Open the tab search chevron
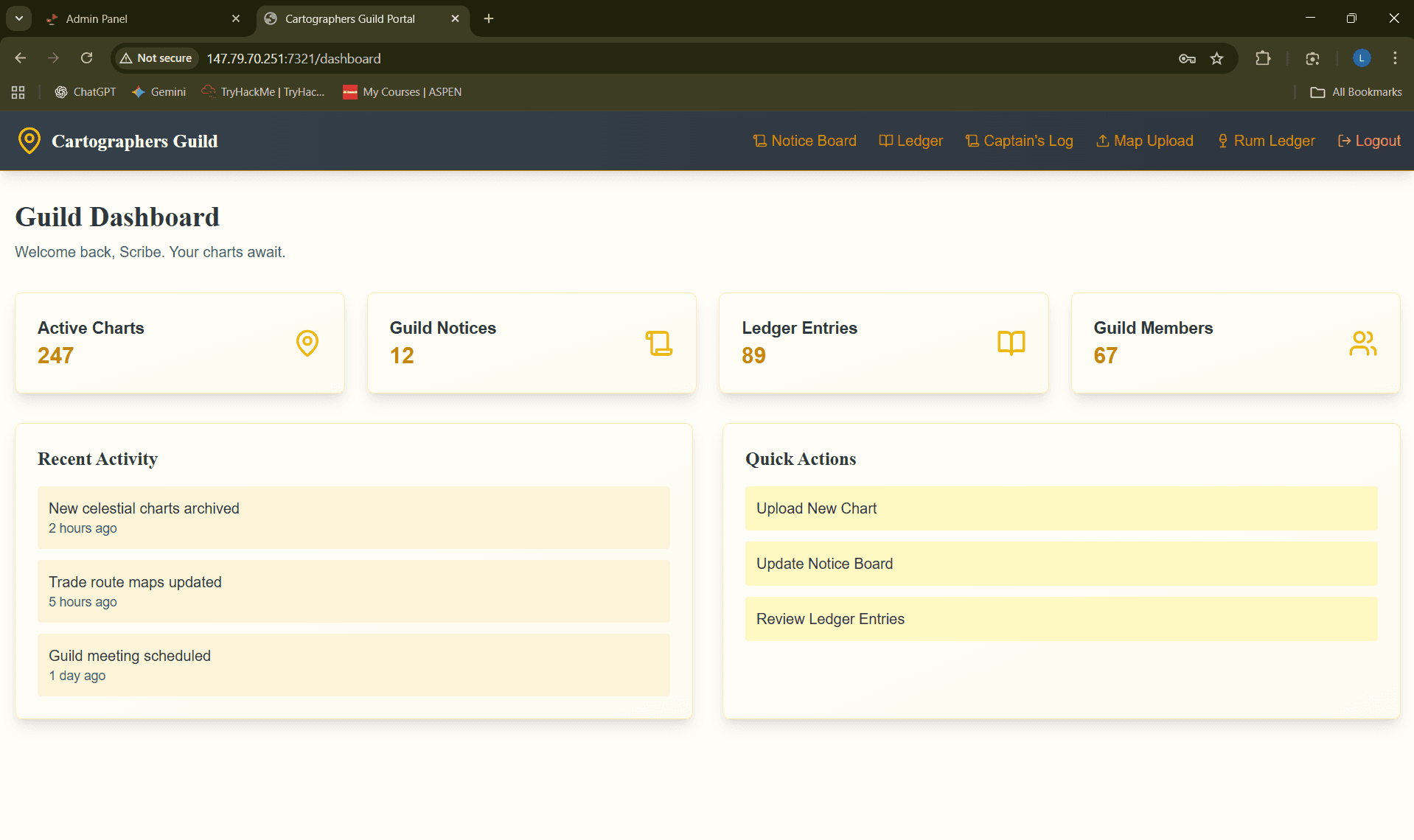 pyautogui.click(x=18, y=18)
